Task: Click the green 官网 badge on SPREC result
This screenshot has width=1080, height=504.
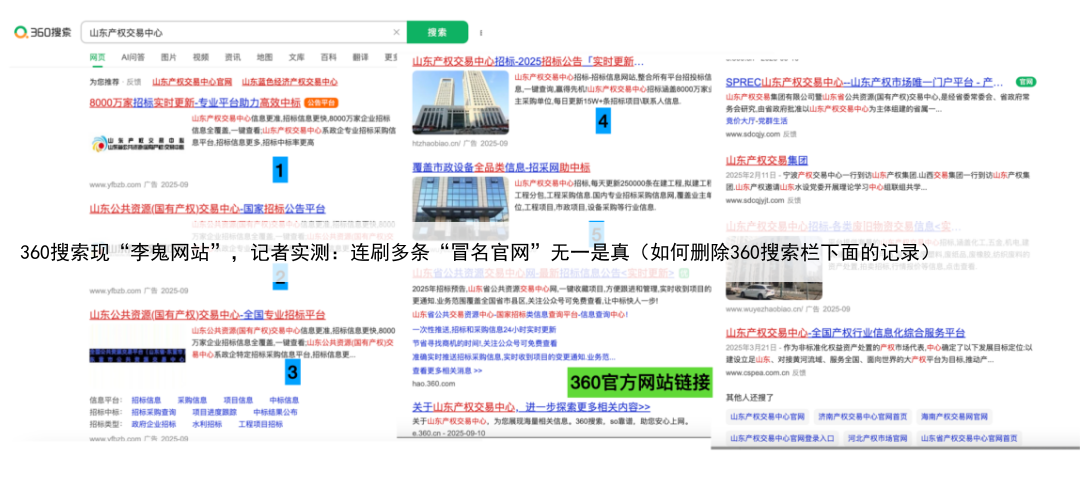Action: (x=1025, y=81)
